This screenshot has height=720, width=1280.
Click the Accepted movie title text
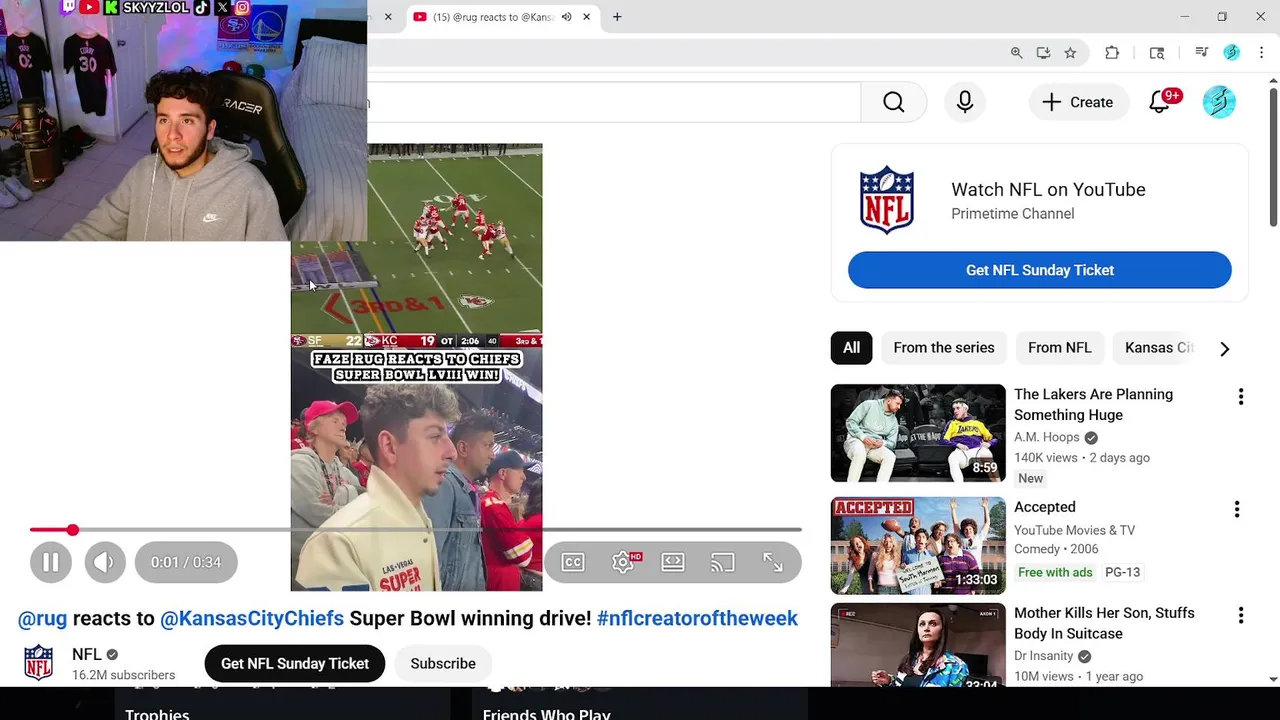tap(1045, 508)
